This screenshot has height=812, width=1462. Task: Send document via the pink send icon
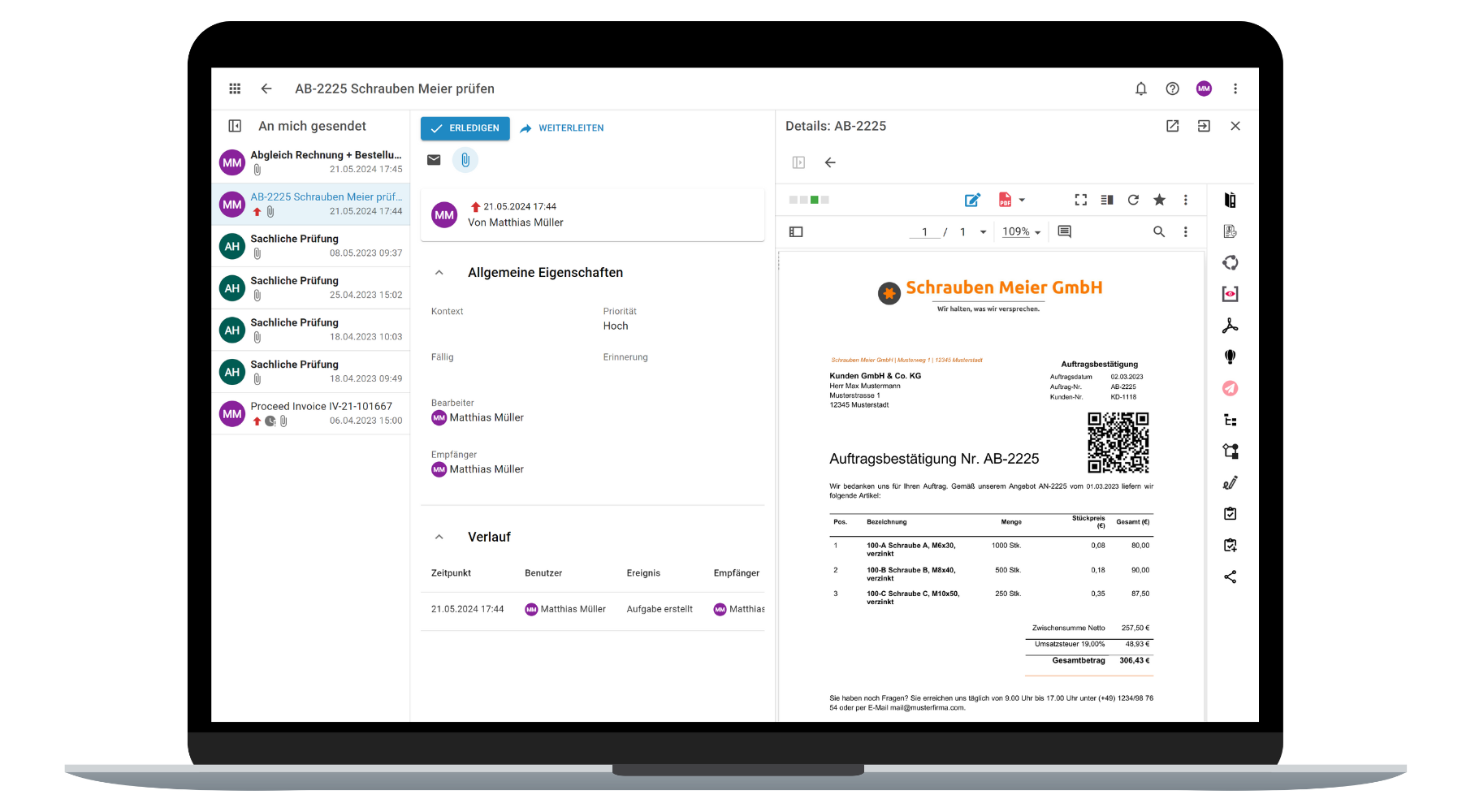1231,388
